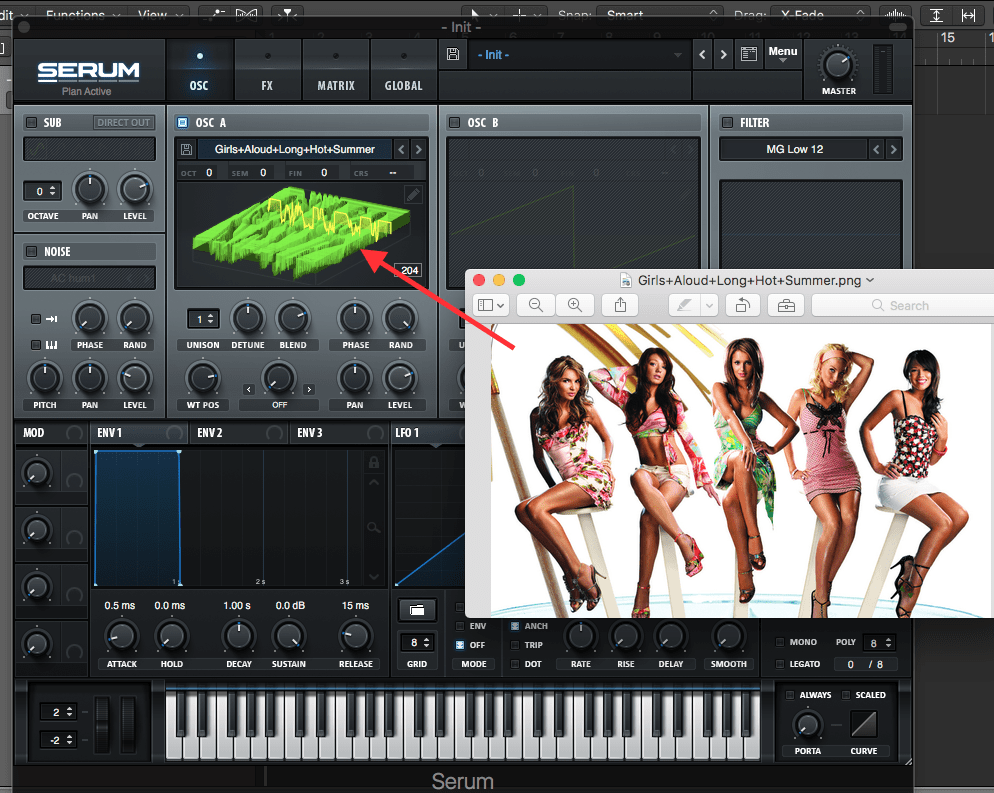Toggle the MONO checkbox
The image size is (994, 793).
coord(780,642)
